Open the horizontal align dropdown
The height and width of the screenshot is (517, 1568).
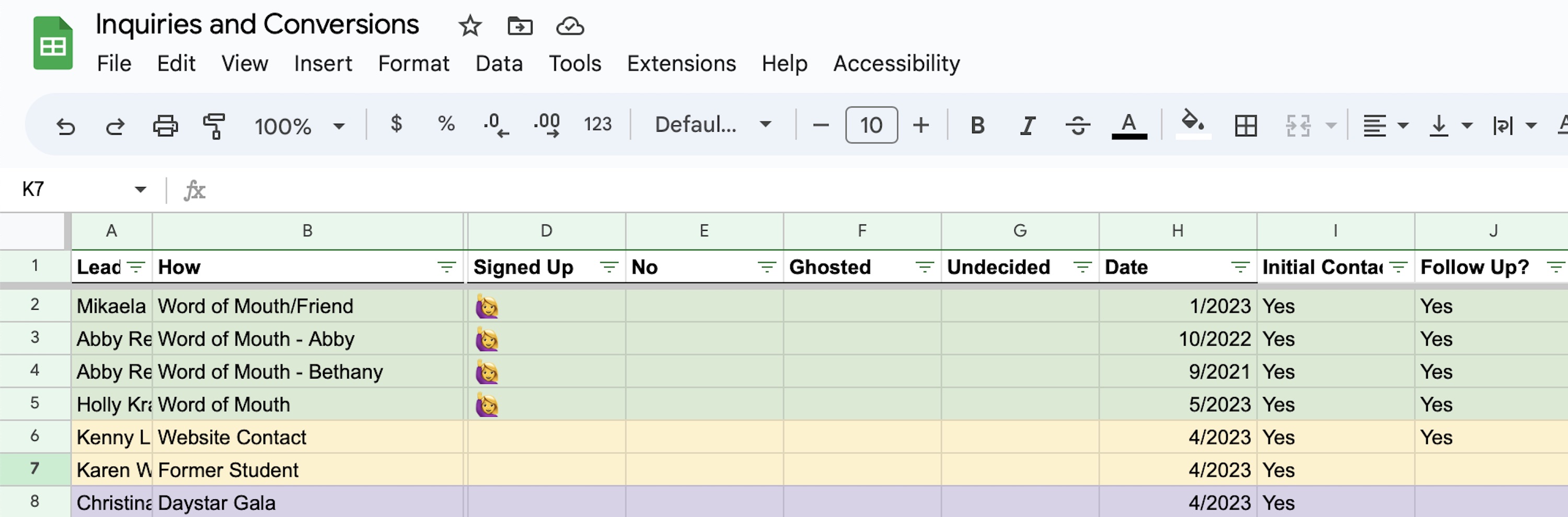pos(1384,126)
